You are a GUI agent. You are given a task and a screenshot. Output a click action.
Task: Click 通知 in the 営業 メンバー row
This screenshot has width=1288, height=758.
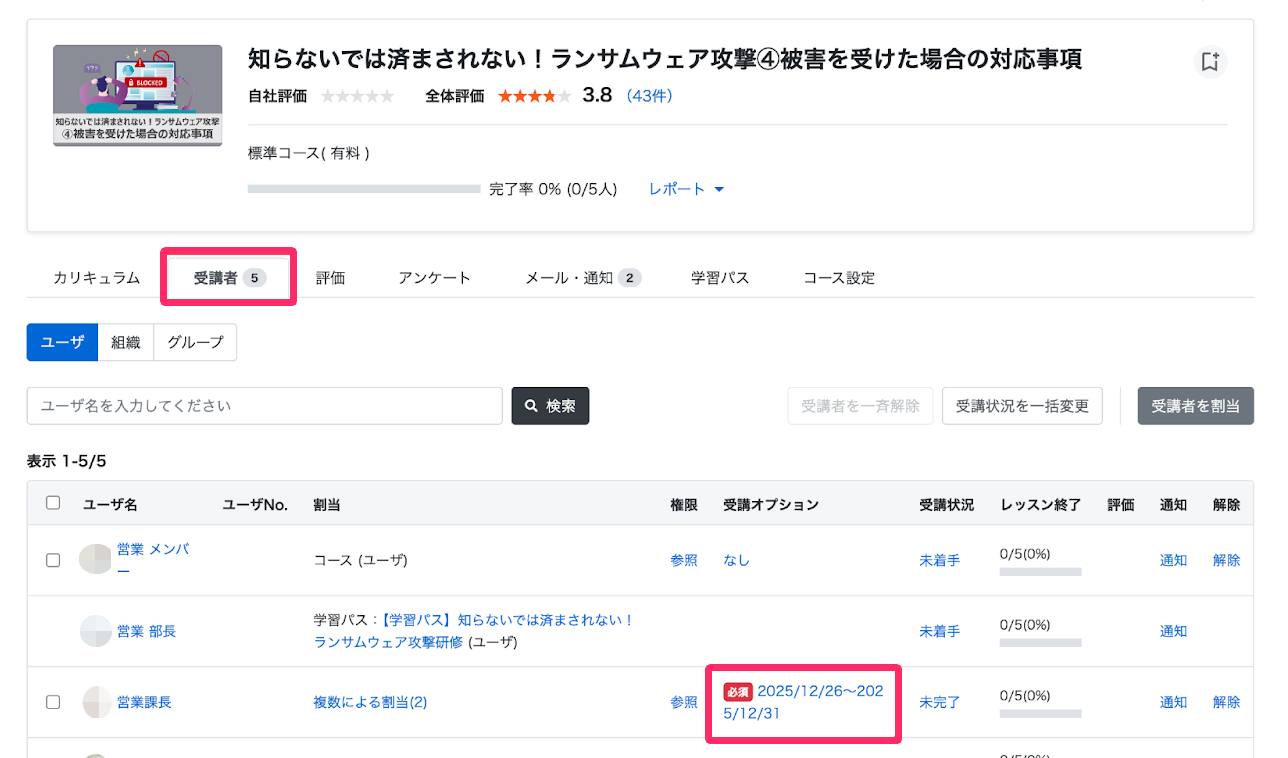(x=1173, y=560)
